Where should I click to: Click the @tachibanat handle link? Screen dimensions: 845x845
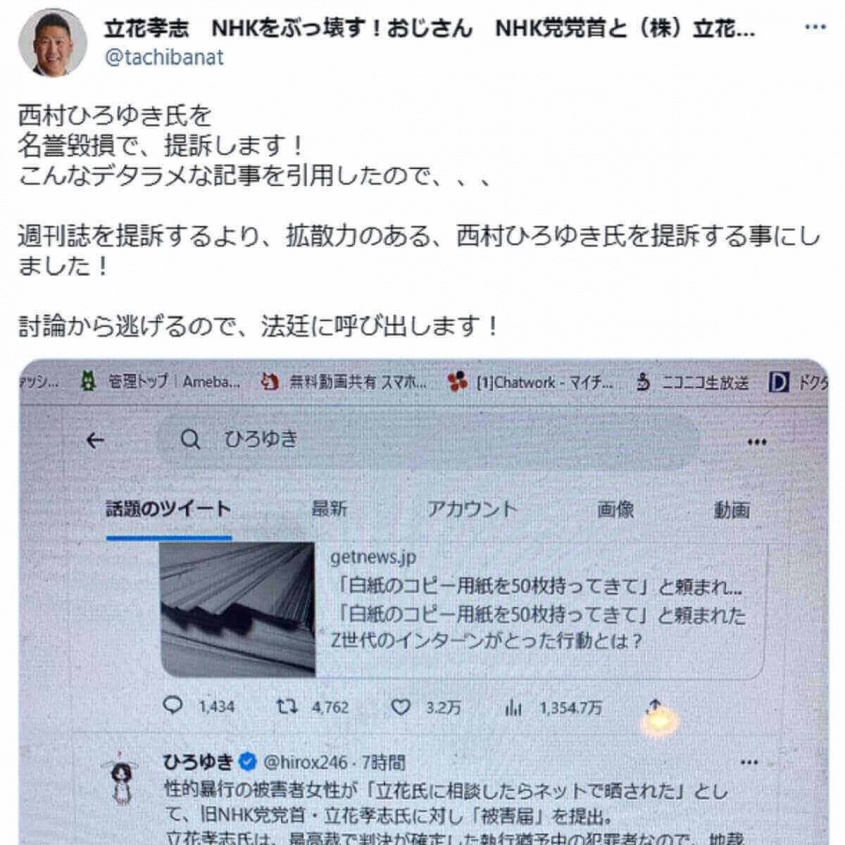click(x=164, y=57)
